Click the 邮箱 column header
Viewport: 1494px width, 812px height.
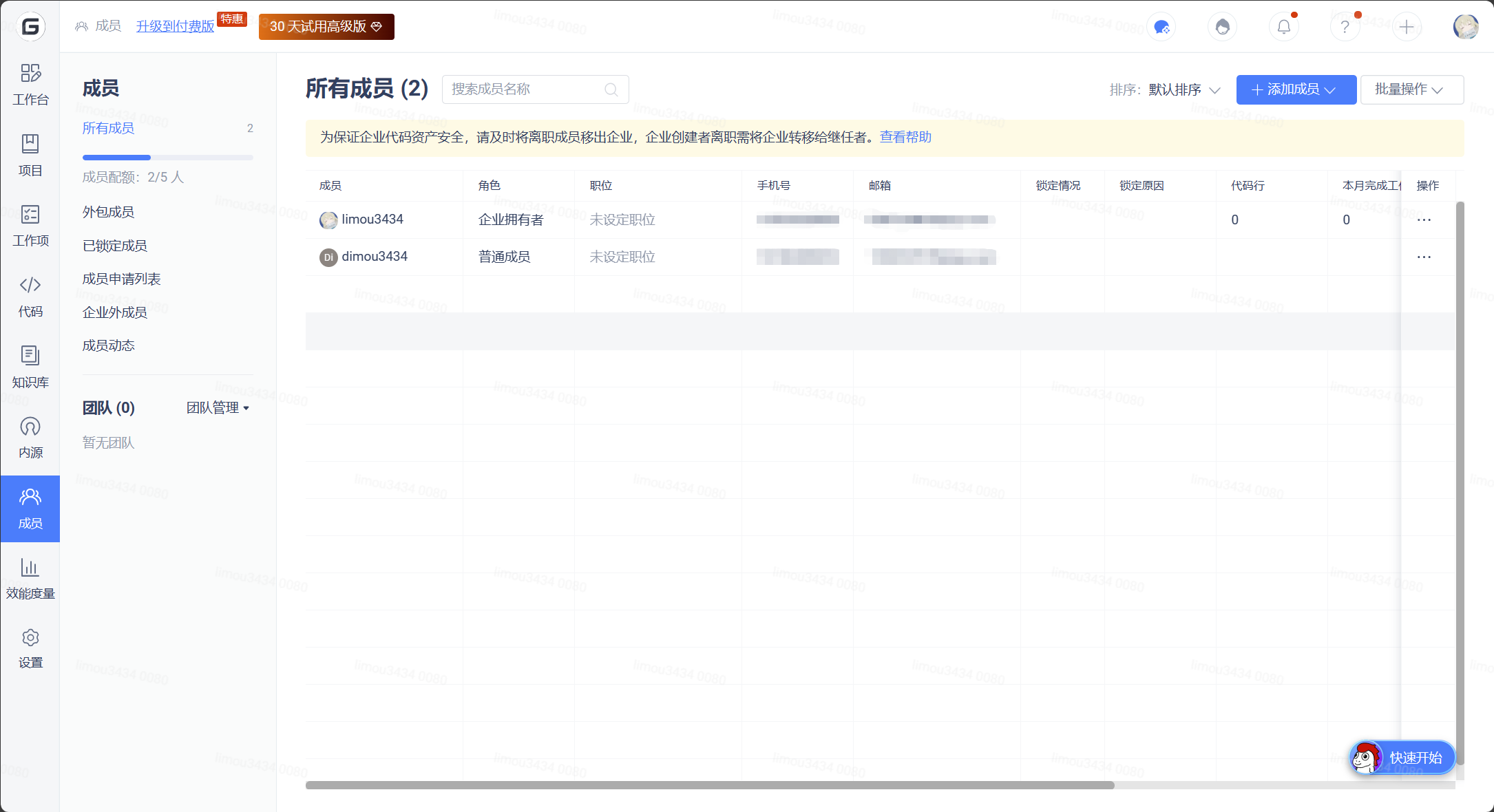pos(880,186)
